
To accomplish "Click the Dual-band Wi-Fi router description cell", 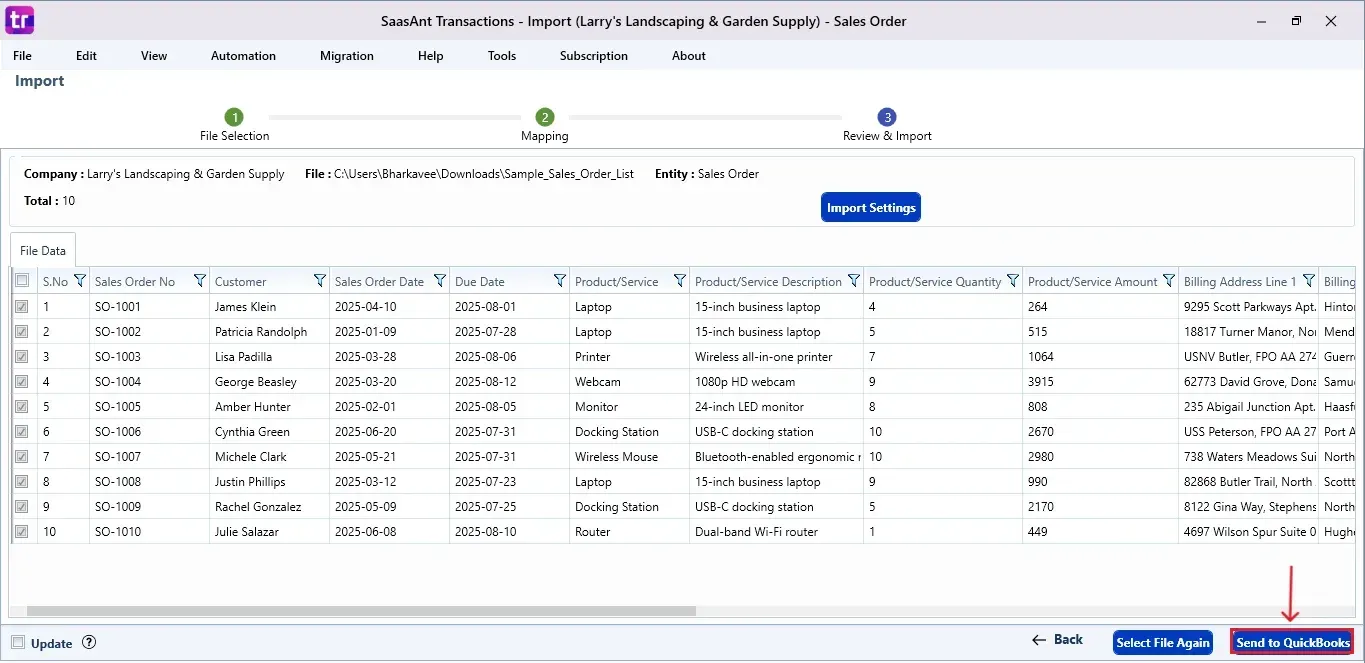I will click(776, 532).
